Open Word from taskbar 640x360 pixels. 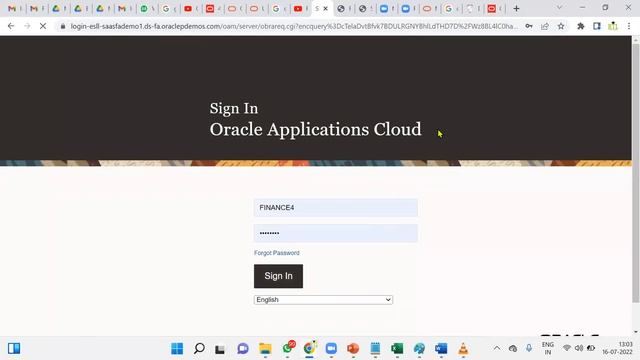point(441,349)
